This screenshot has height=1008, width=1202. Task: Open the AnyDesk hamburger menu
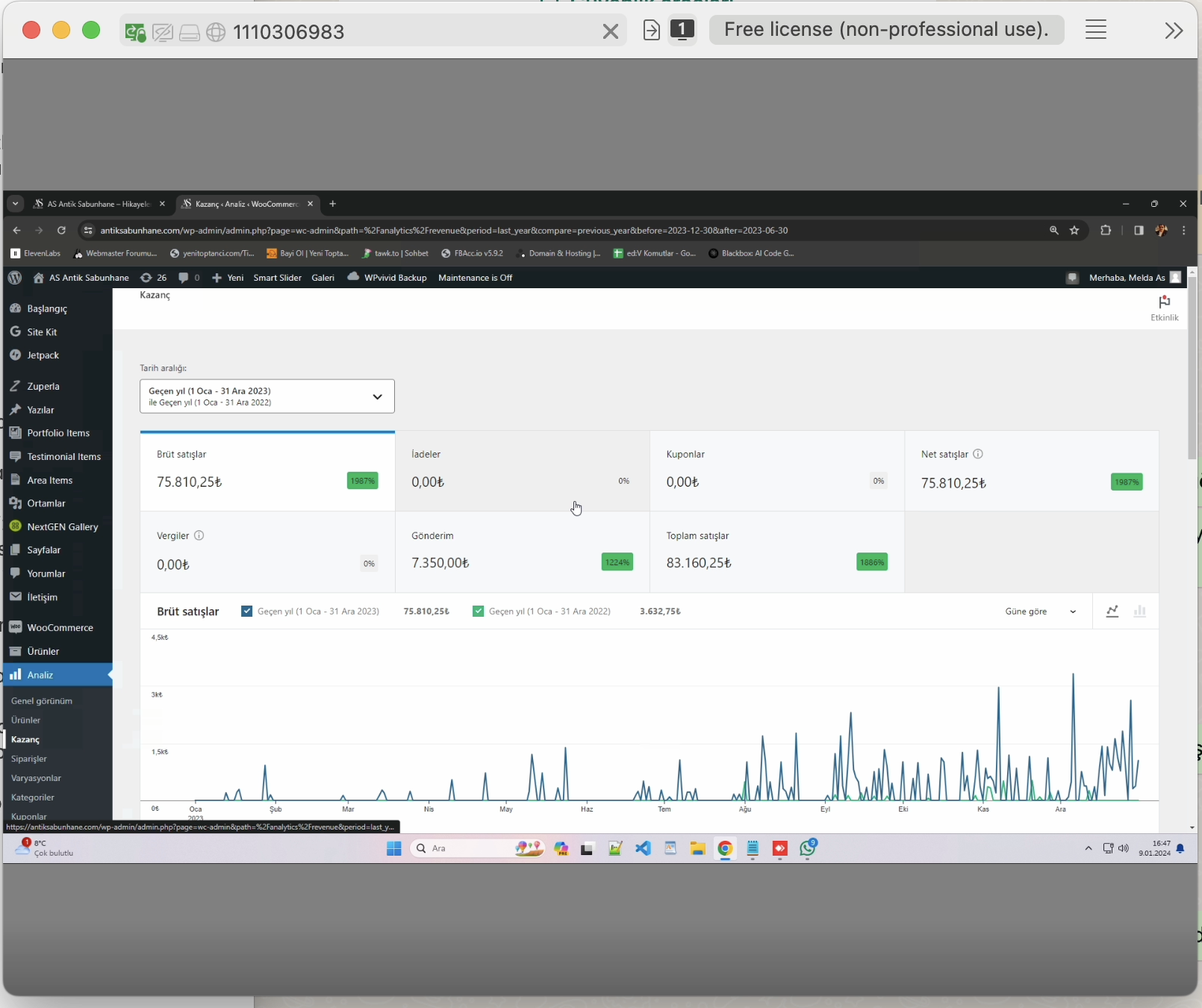(x=1096, y=30)
